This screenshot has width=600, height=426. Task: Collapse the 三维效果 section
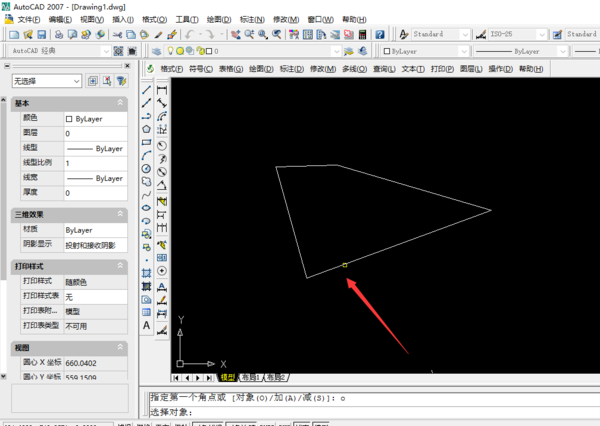[121, 214]
